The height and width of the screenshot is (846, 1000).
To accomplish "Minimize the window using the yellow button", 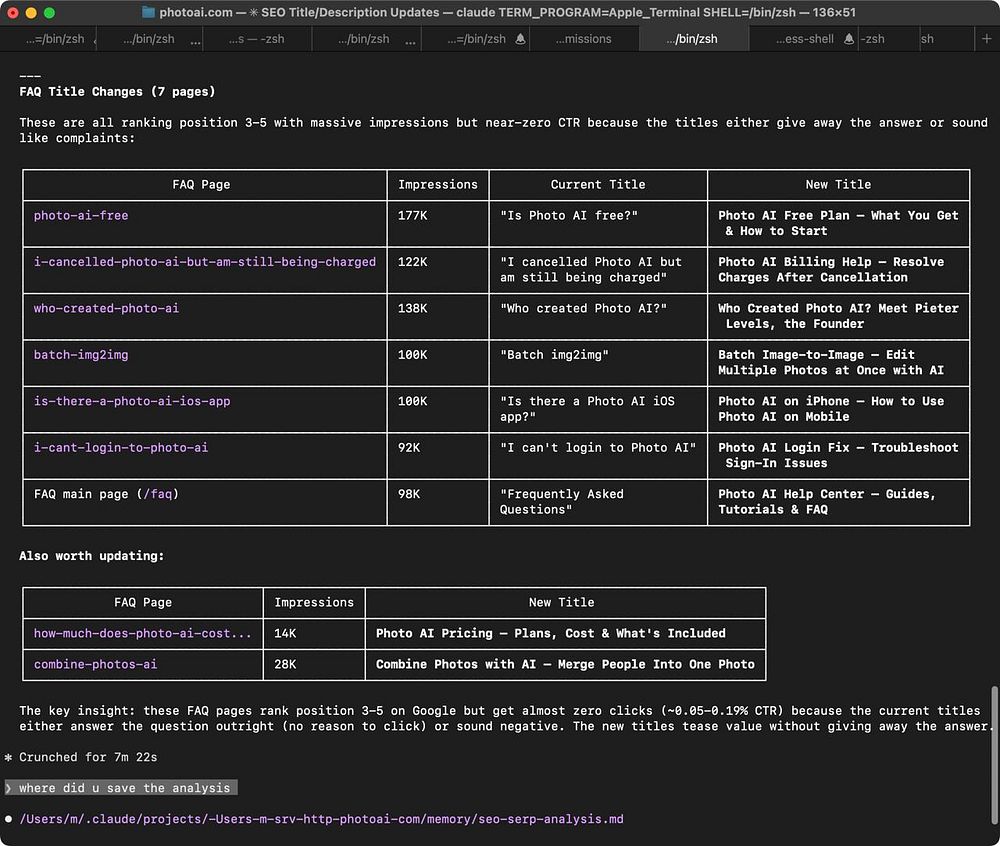I will tap(31, 13).
